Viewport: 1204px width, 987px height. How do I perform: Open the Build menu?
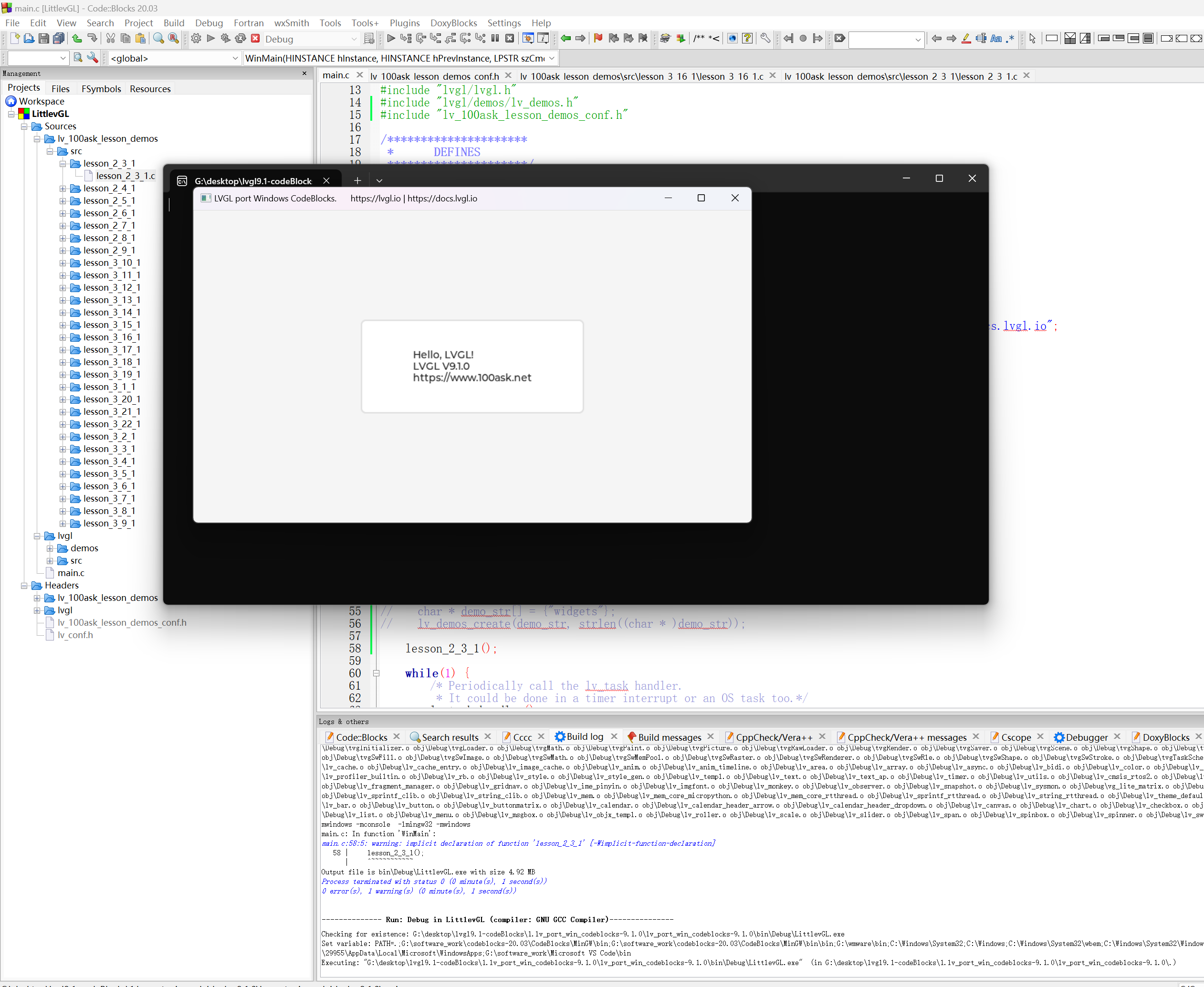tap(174, 23)
